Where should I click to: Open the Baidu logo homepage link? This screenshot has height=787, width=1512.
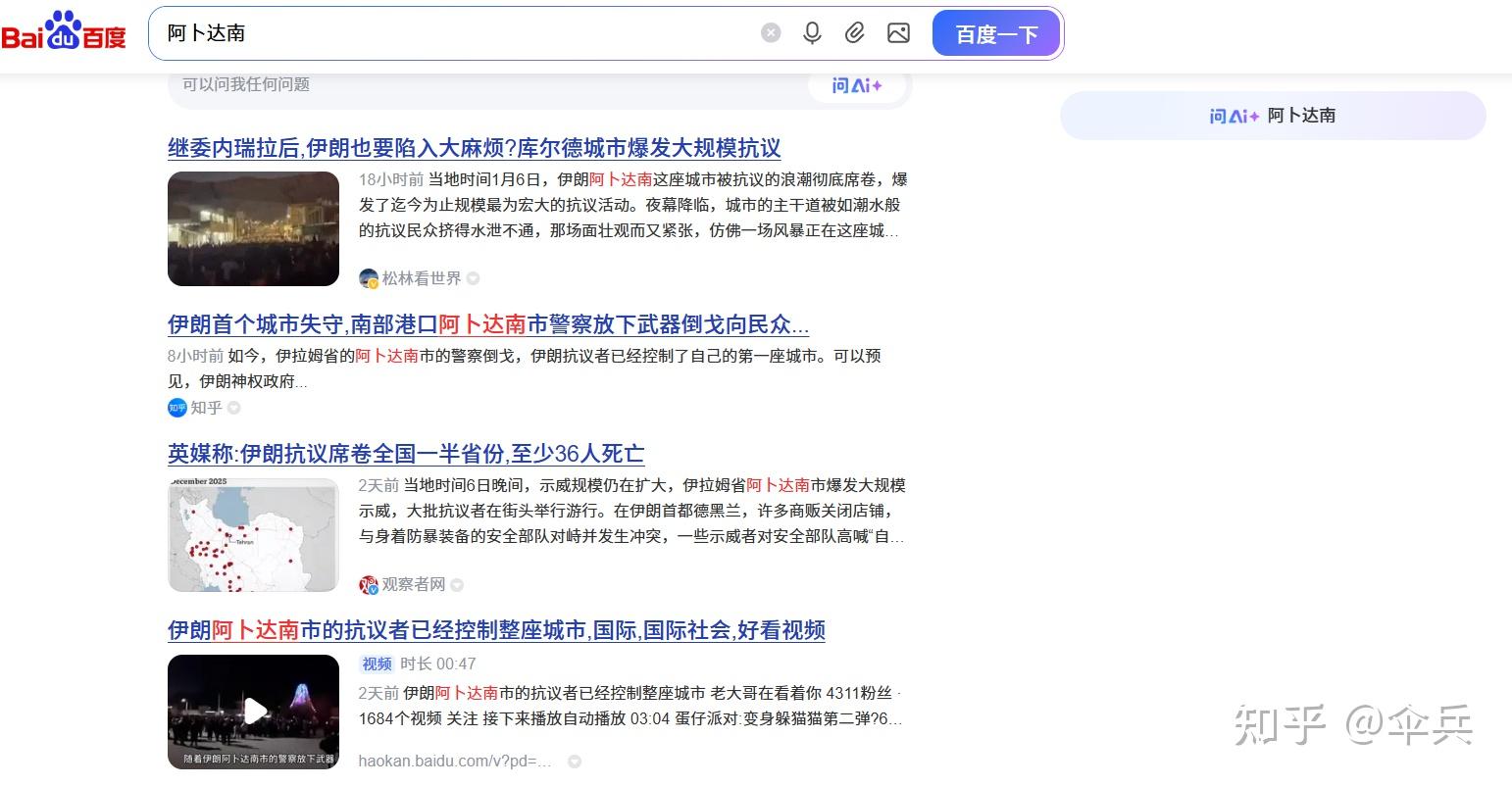coord(65,31)
